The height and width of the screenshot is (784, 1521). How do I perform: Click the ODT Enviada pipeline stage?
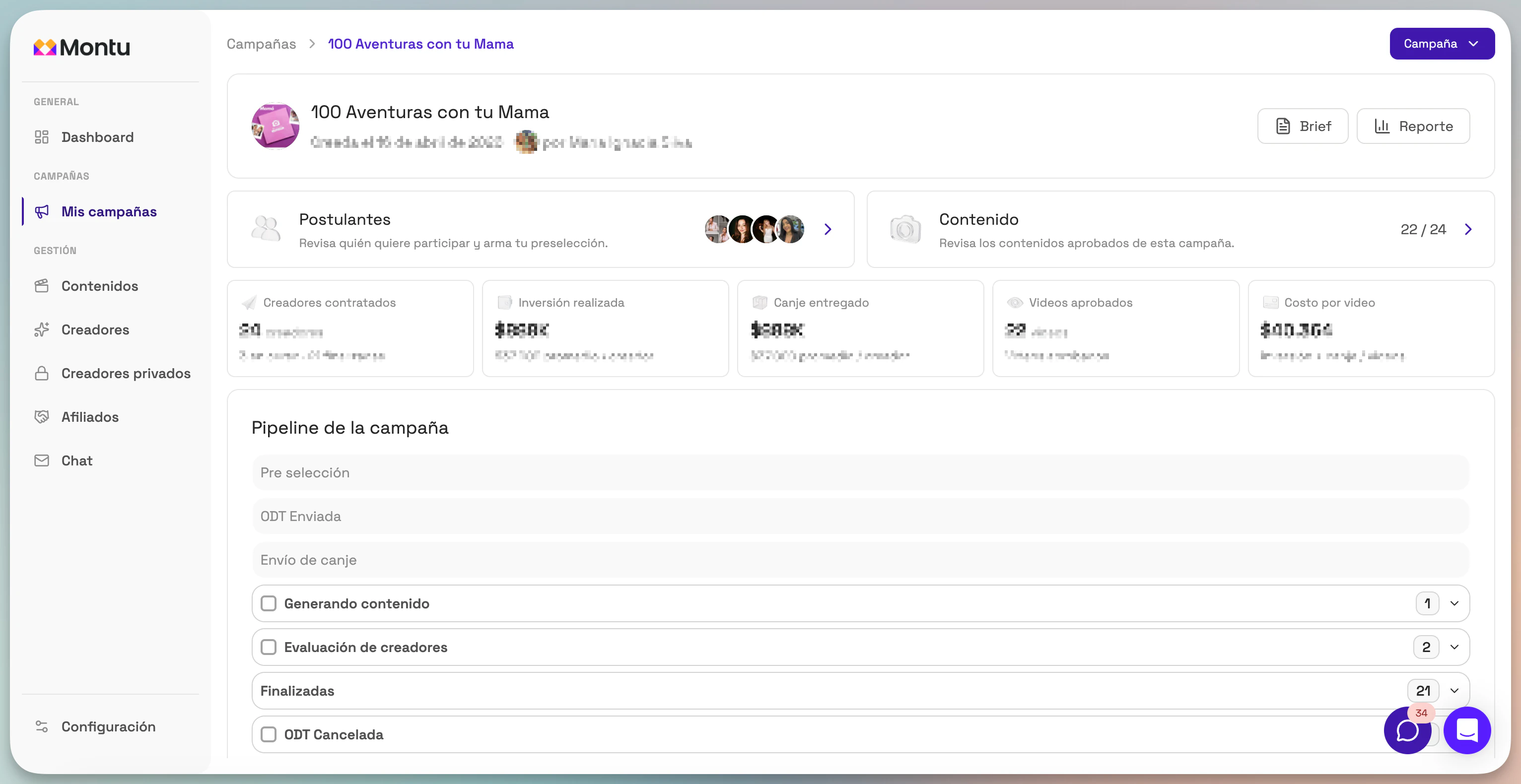tap(860, 516)
